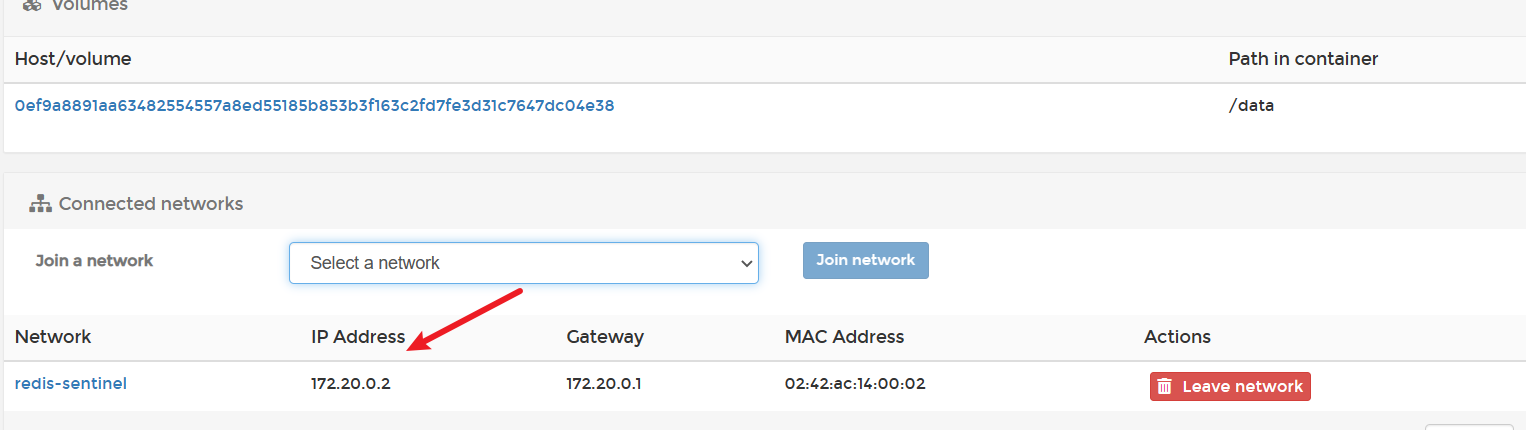Open the volume link starting with 0ef9a8891aa
1526x430 pixels.
tap(314, 105)
